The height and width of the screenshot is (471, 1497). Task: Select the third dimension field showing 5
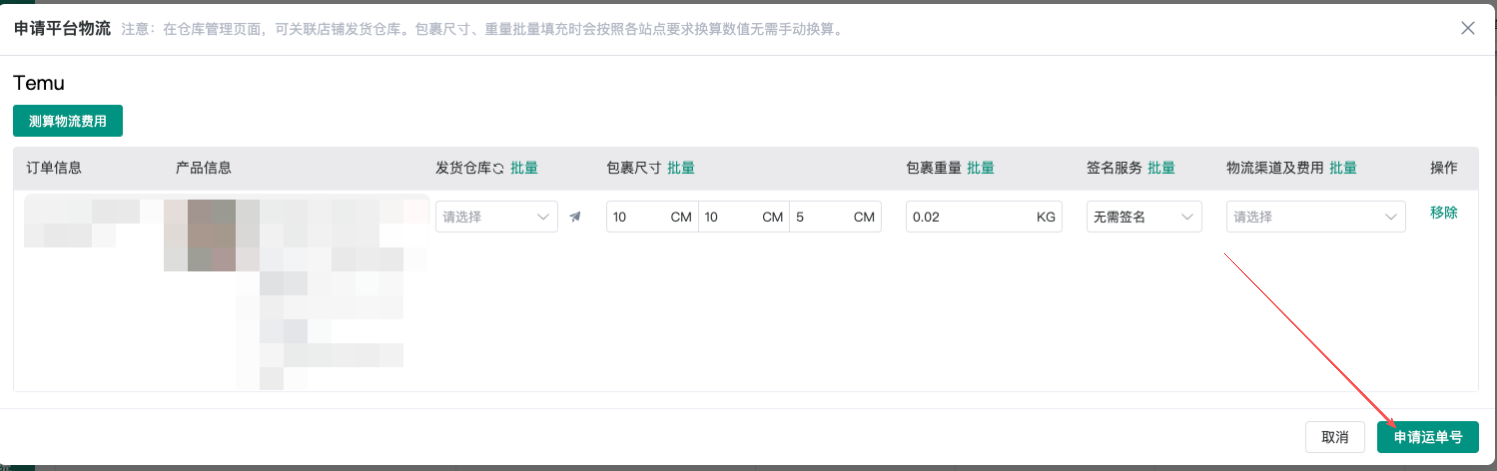(x=822, y=217)
